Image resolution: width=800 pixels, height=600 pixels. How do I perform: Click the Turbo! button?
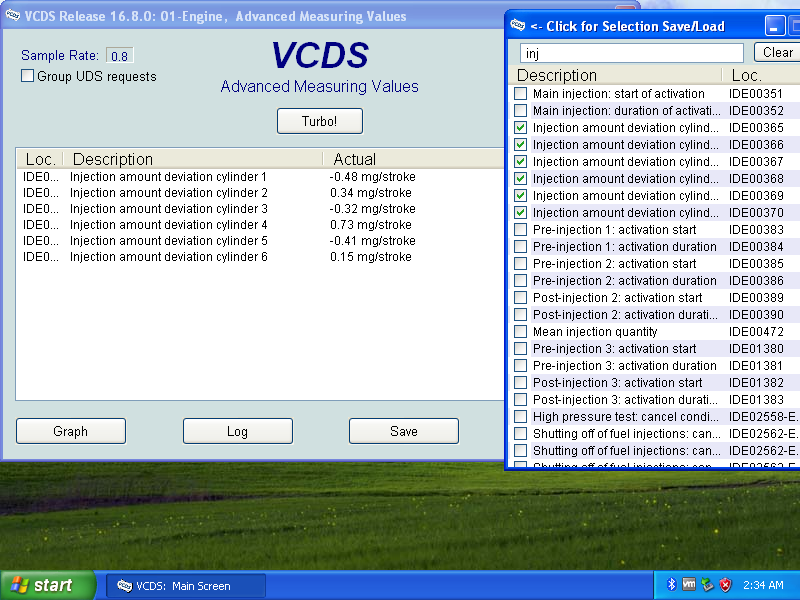click(319, 121)
